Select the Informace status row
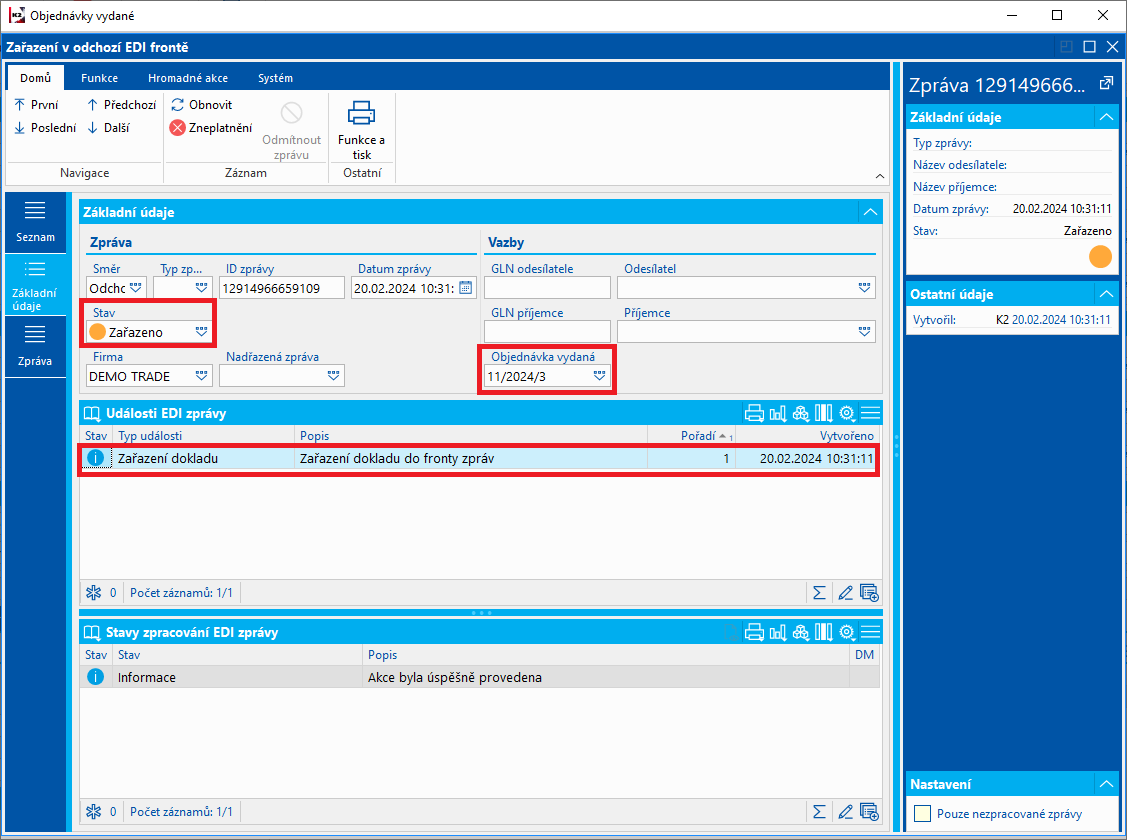Screen dimensions: 1127x840 click(479, 677)
